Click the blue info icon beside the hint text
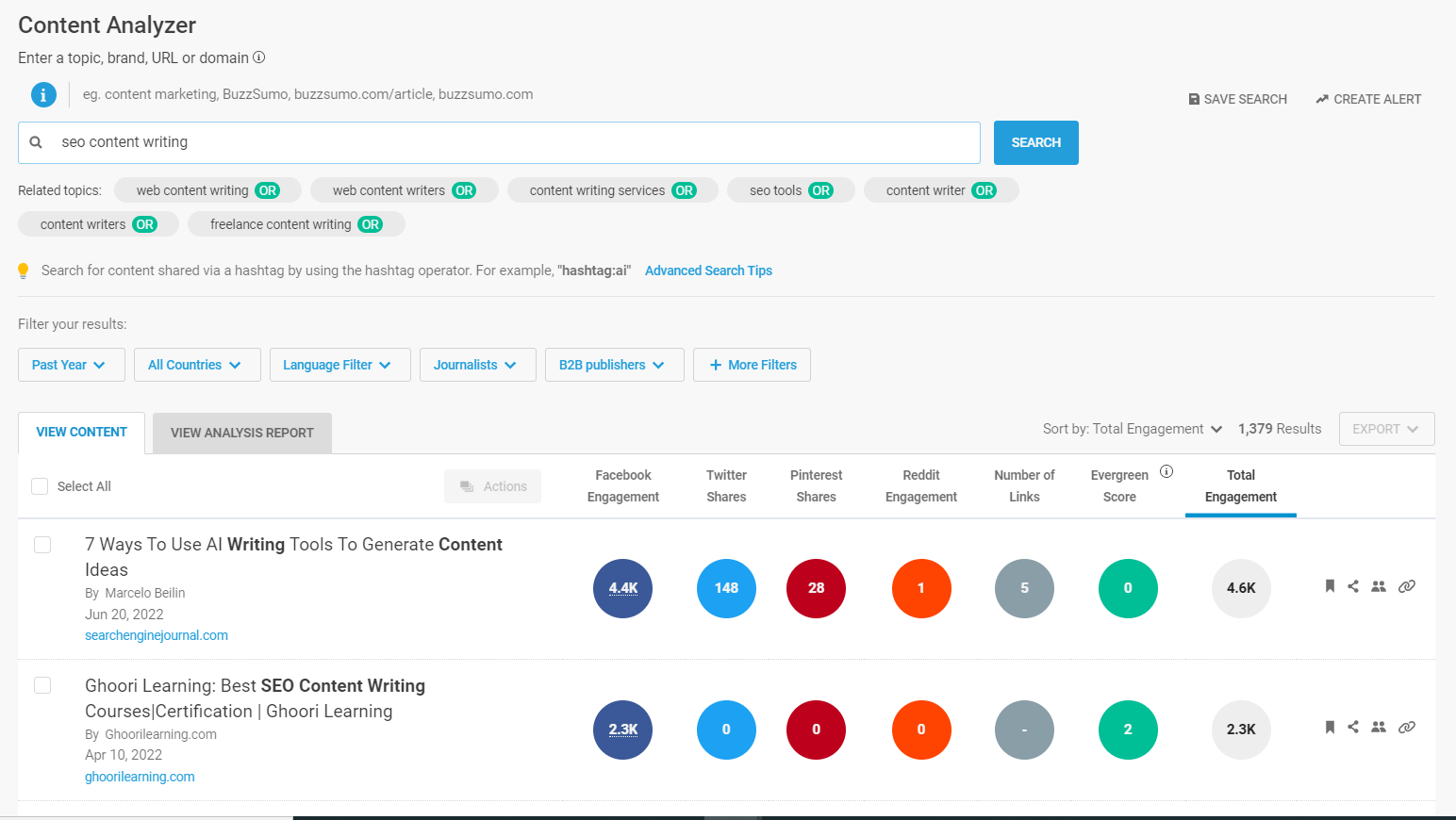 43,94
